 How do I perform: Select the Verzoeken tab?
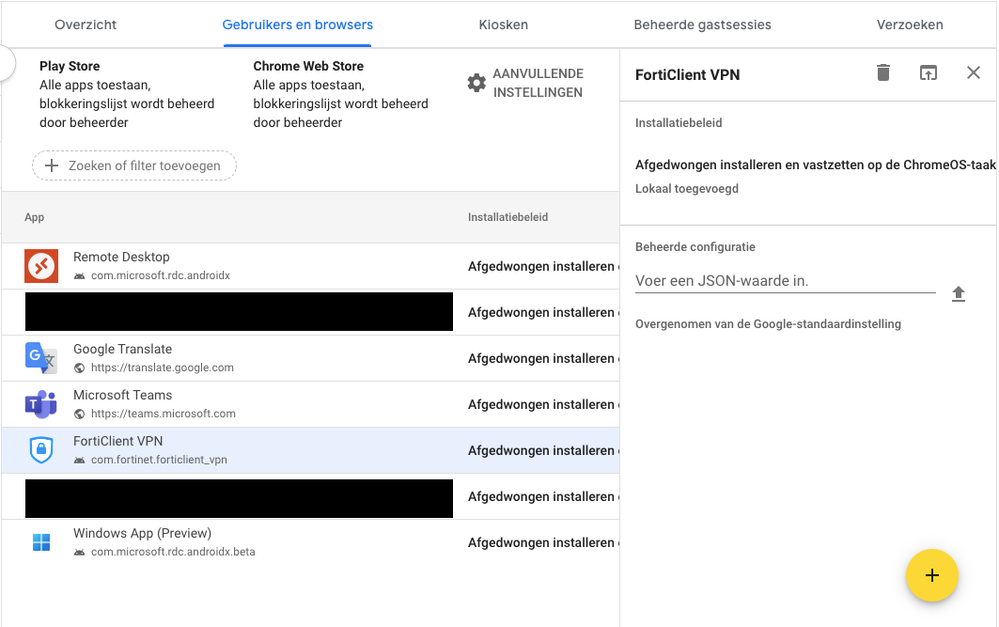click(x=909, y=24)
